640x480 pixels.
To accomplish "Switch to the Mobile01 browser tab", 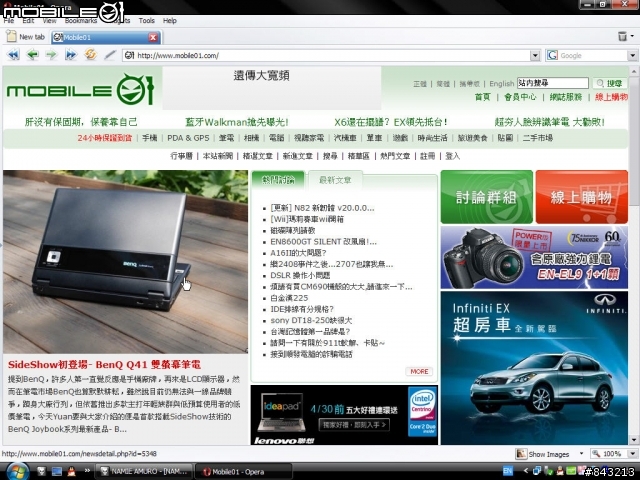I will (x=106, y=37).
